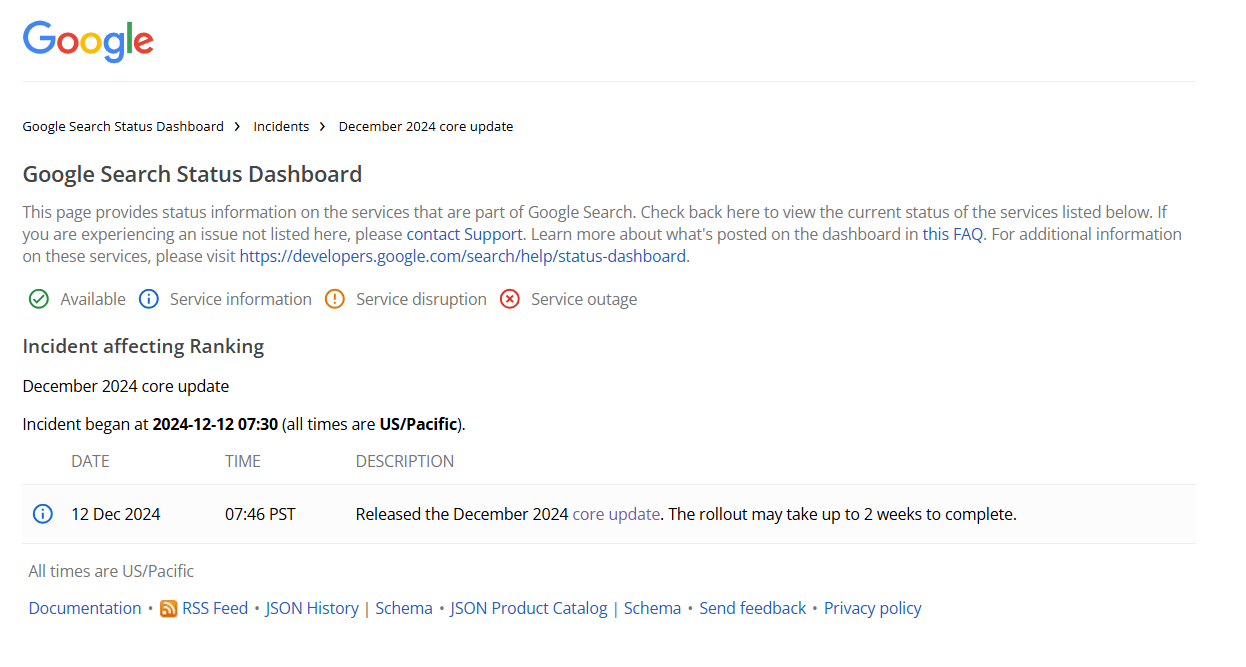Screen dimensions: 1246x667
Task: Click the Incident affecting Ranking heading
Action: 143,346
